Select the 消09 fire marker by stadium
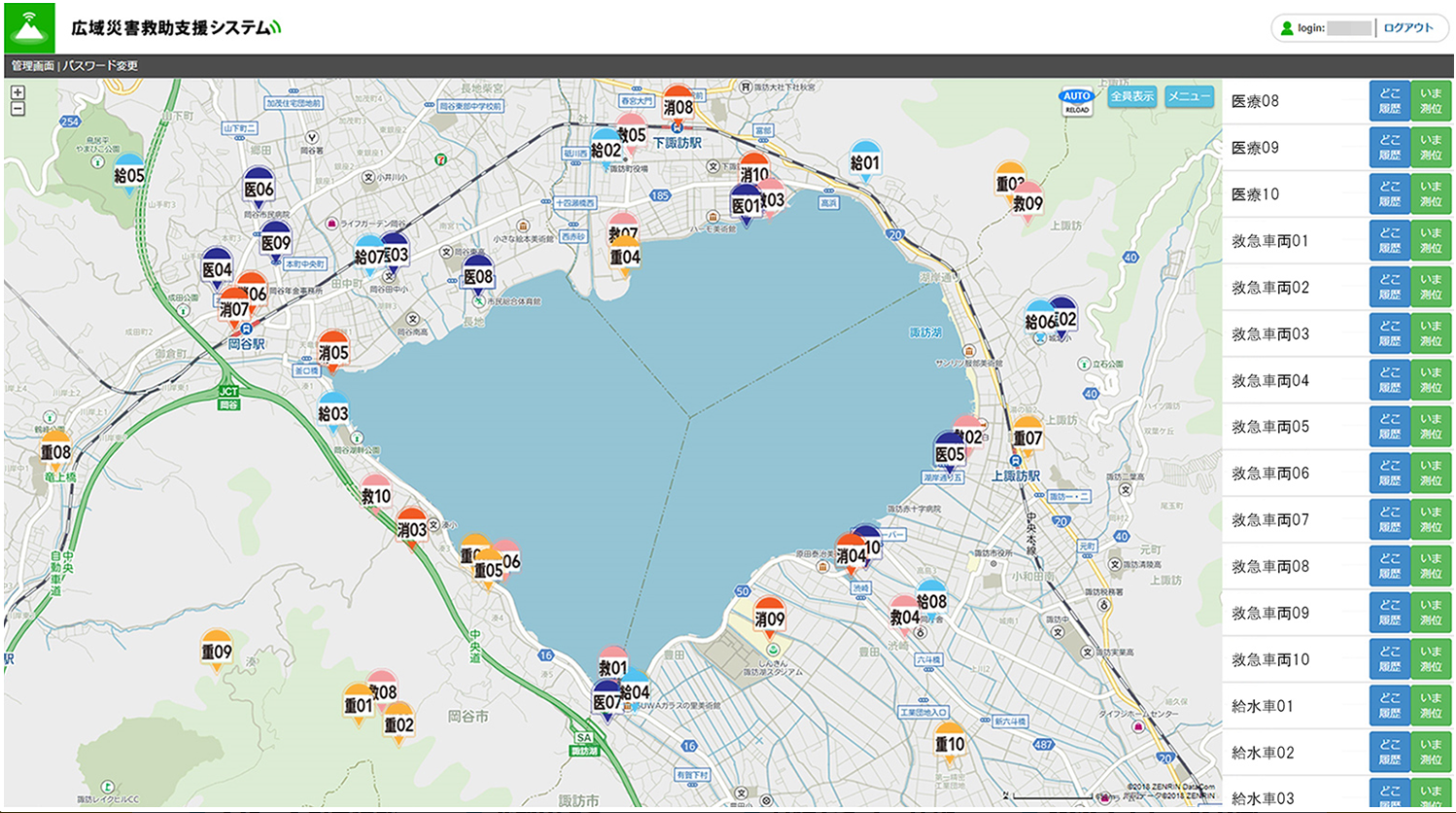The image size is (1456, 813). coord(769,618)
